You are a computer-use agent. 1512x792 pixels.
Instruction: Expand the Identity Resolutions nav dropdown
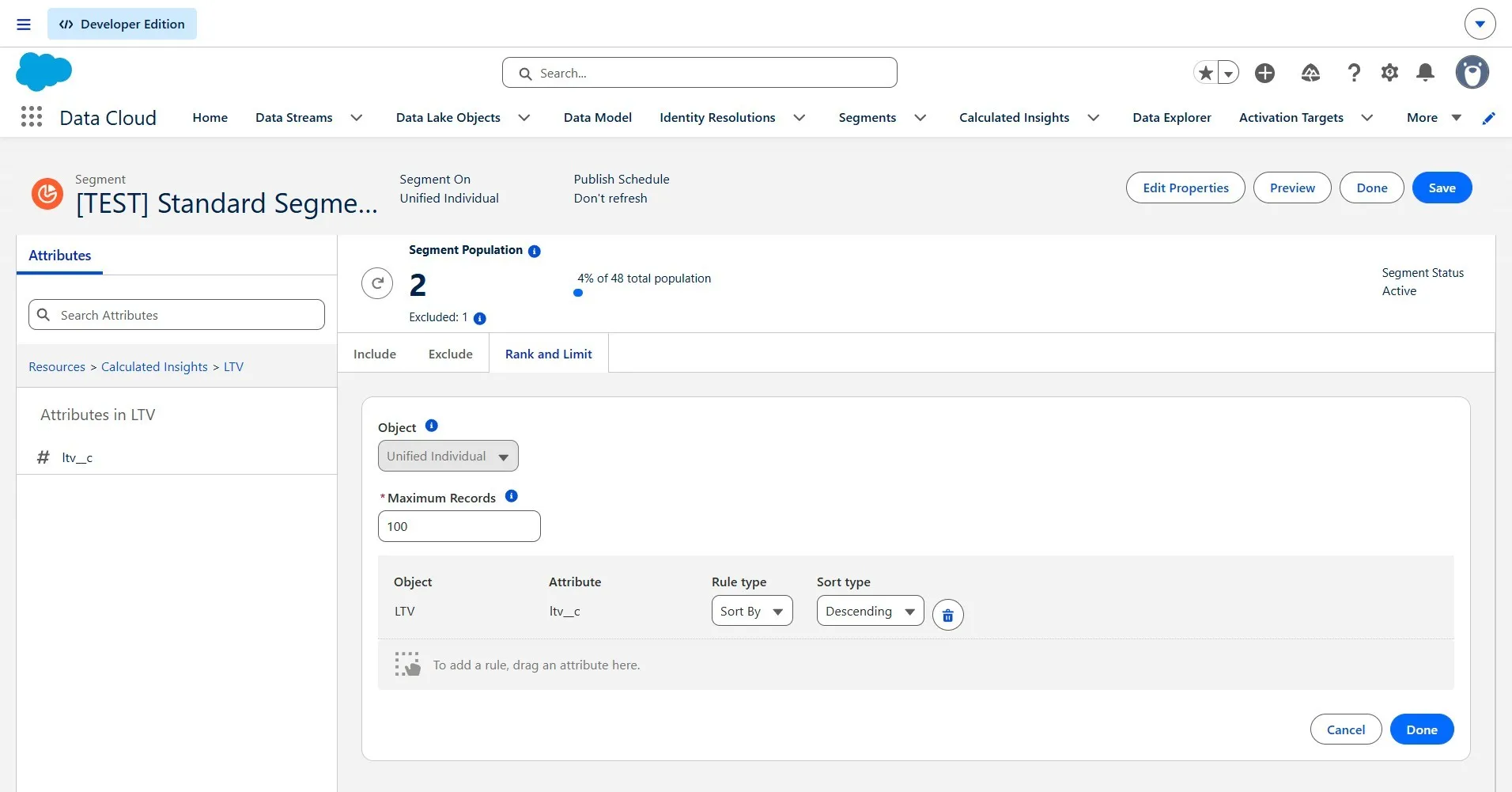799,118
